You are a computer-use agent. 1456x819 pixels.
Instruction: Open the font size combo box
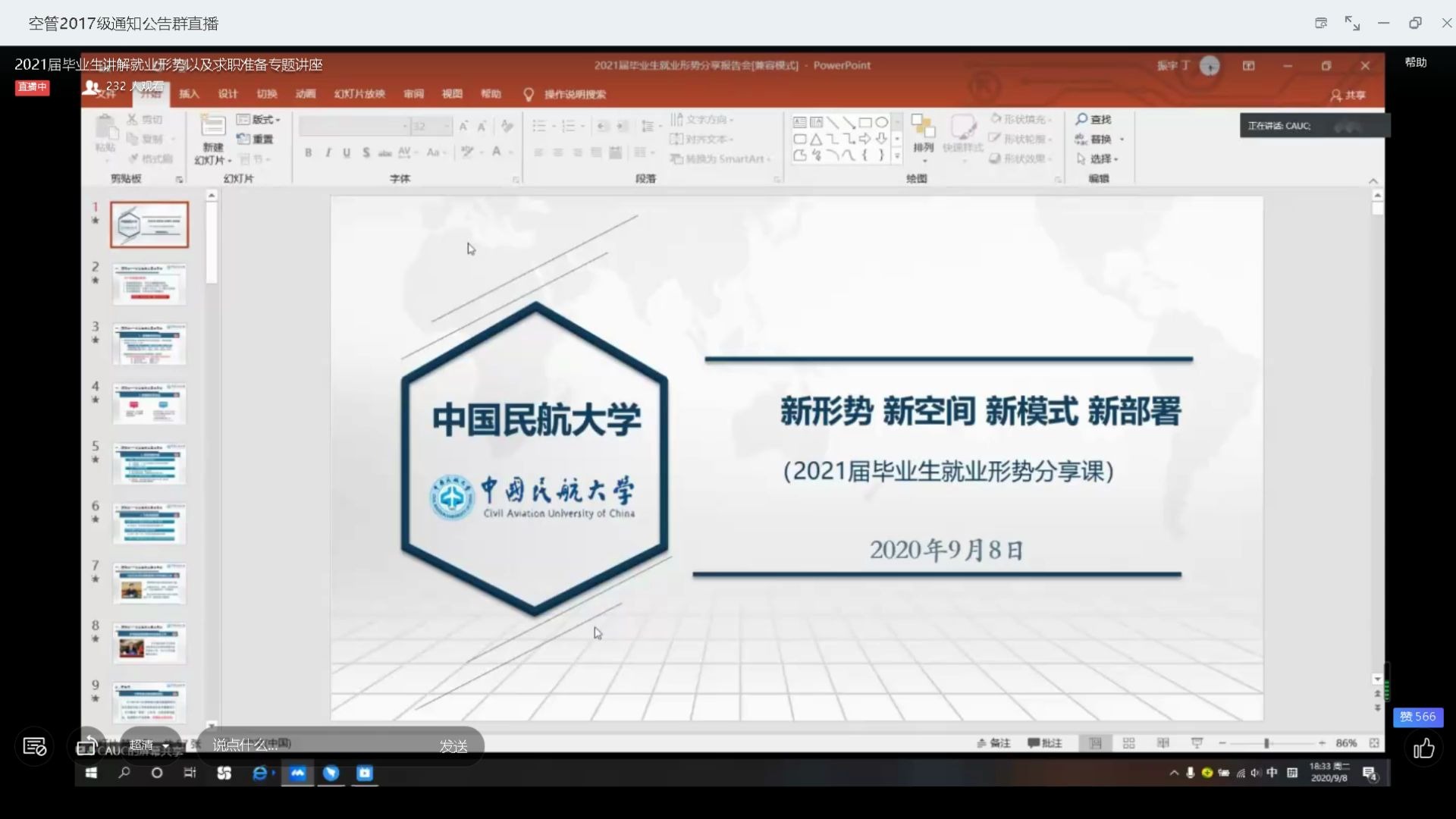coord(431,126)
